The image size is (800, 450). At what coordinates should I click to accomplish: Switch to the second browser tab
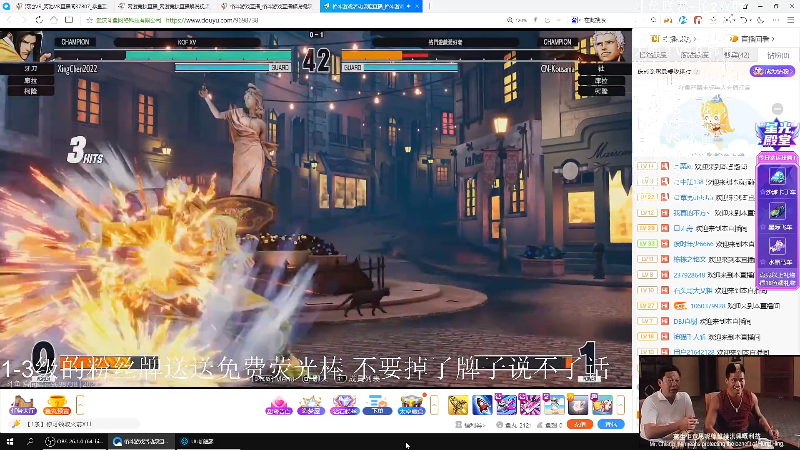tap(164, 6)
